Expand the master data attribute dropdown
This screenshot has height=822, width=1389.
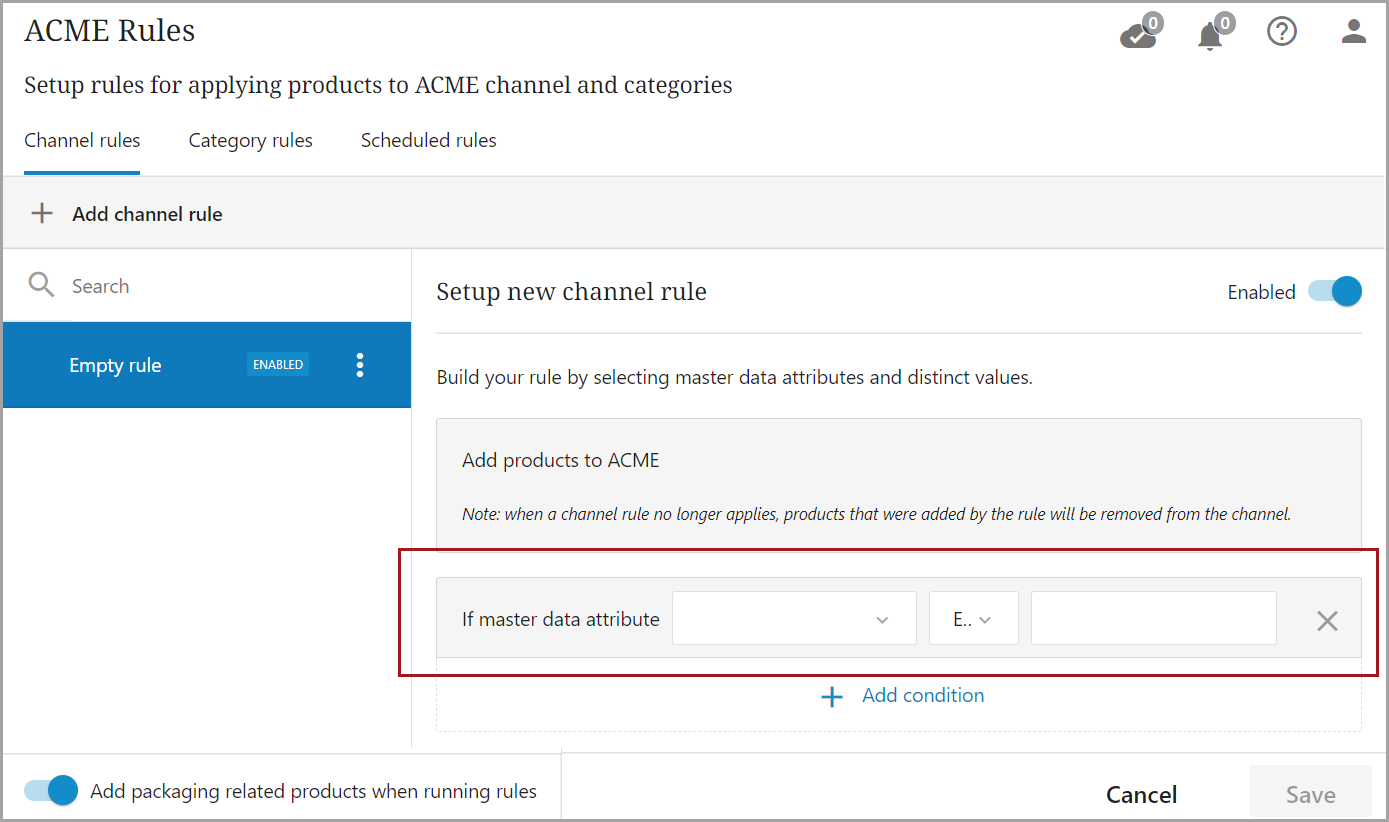(794, 619)
